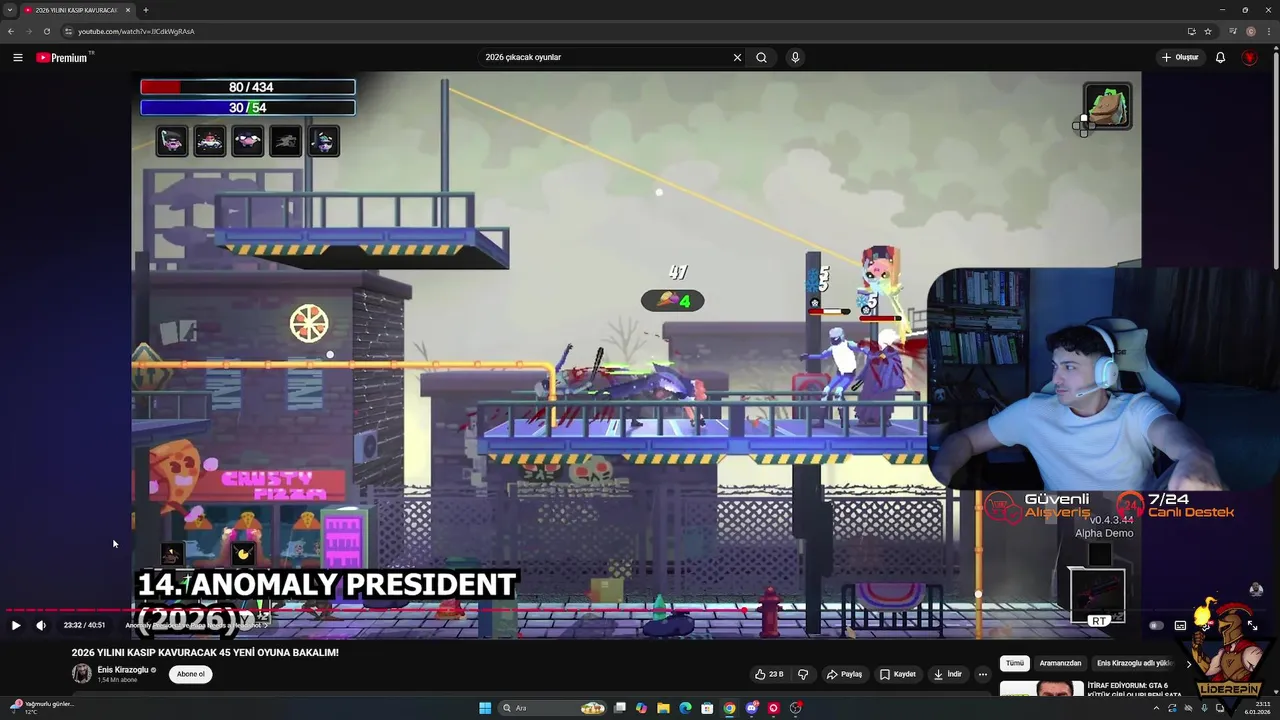Click video title 2026 YILINI KASIP KAVURACAK
The width and height of the screenshot is (1280, 720).
coord(205,652)
